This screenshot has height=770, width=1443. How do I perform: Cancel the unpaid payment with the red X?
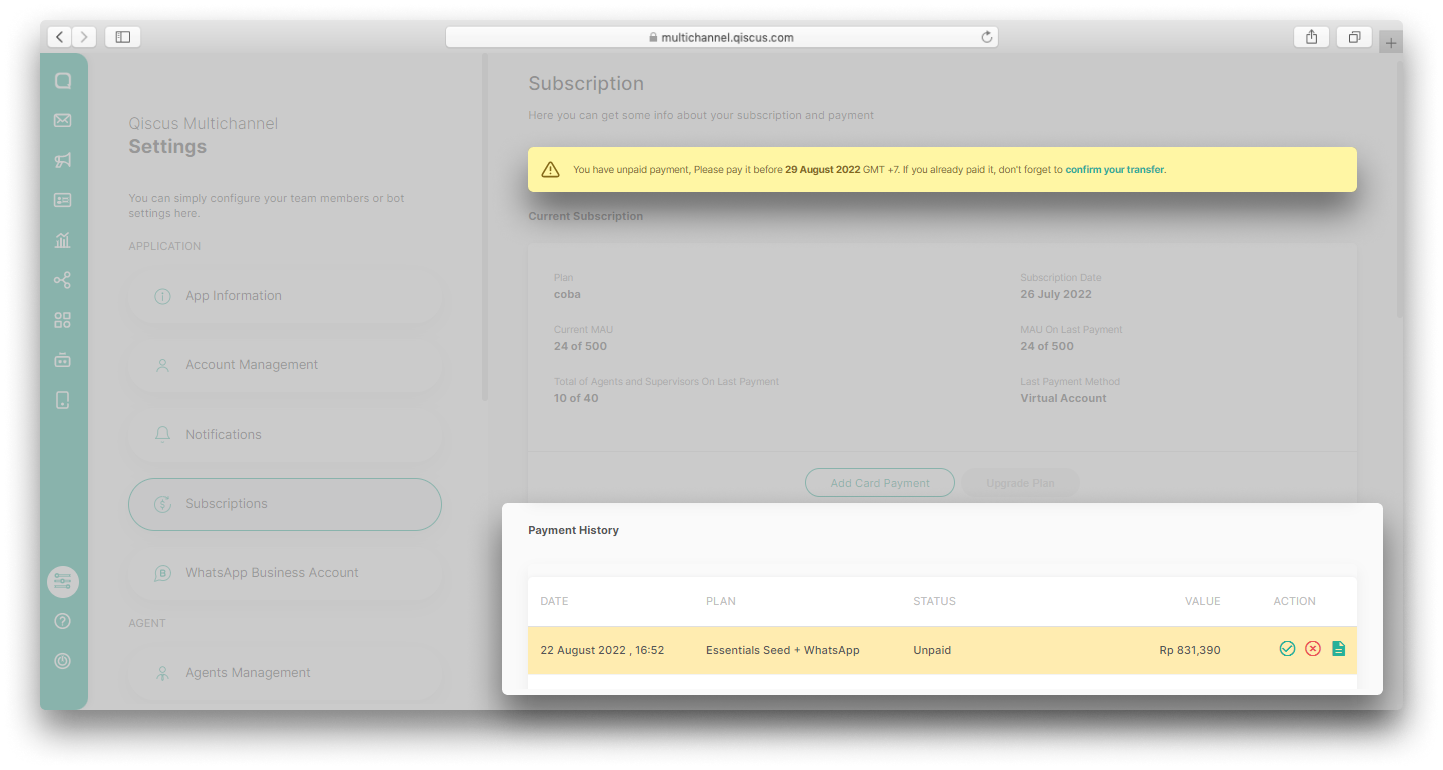tap(1313, 649)
